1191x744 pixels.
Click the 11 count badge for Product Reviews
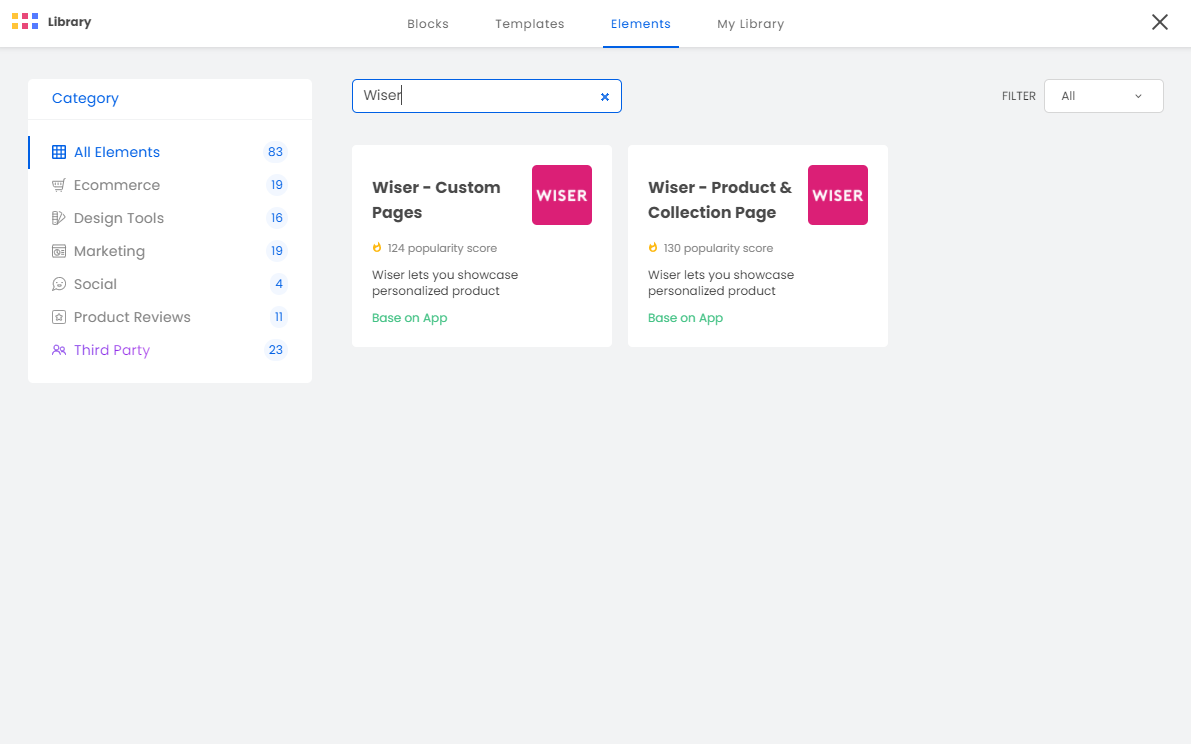pos(279,317)
